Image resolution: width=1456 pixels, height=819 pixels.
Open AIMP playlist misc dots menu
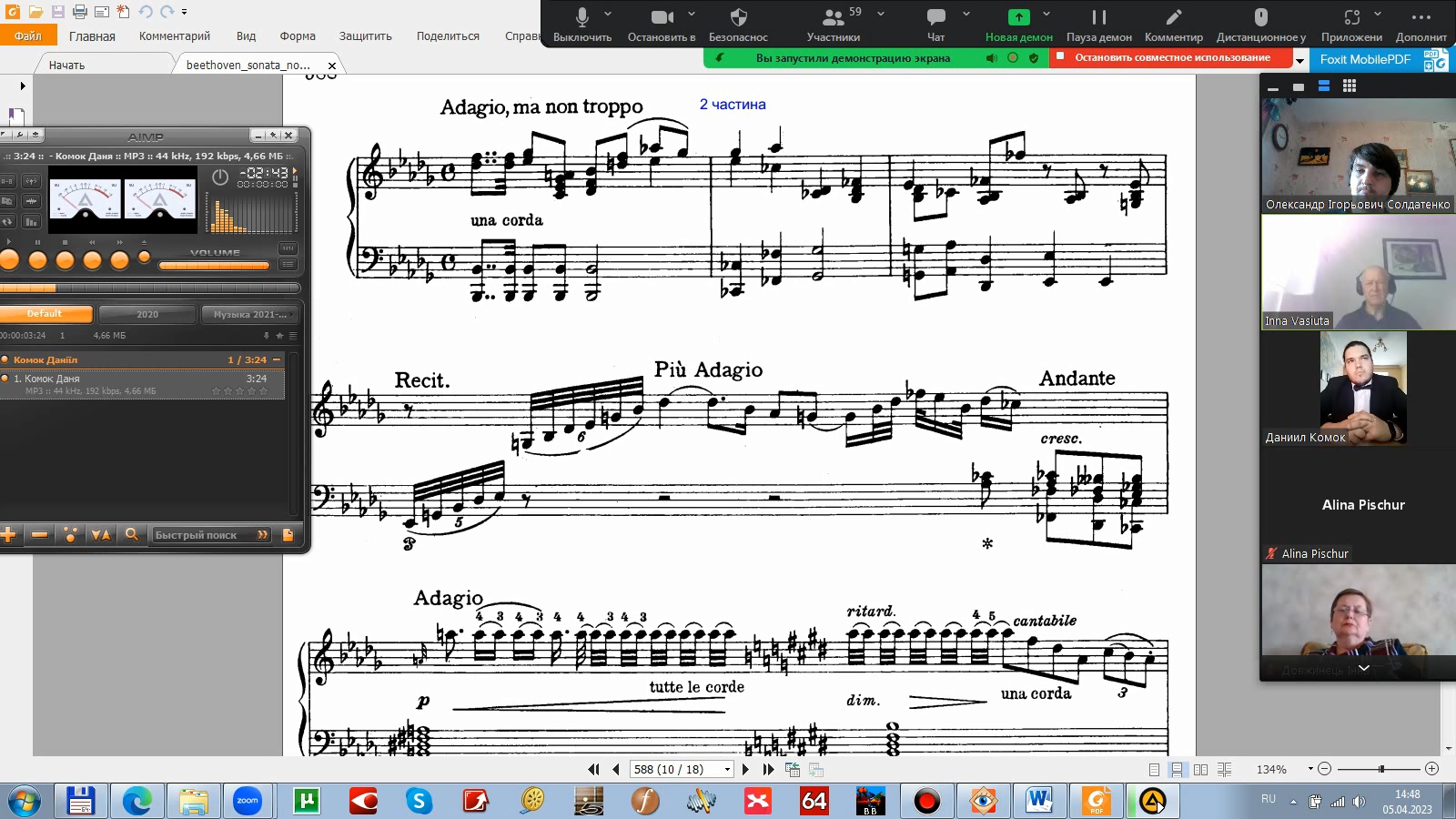click(70, 535)
